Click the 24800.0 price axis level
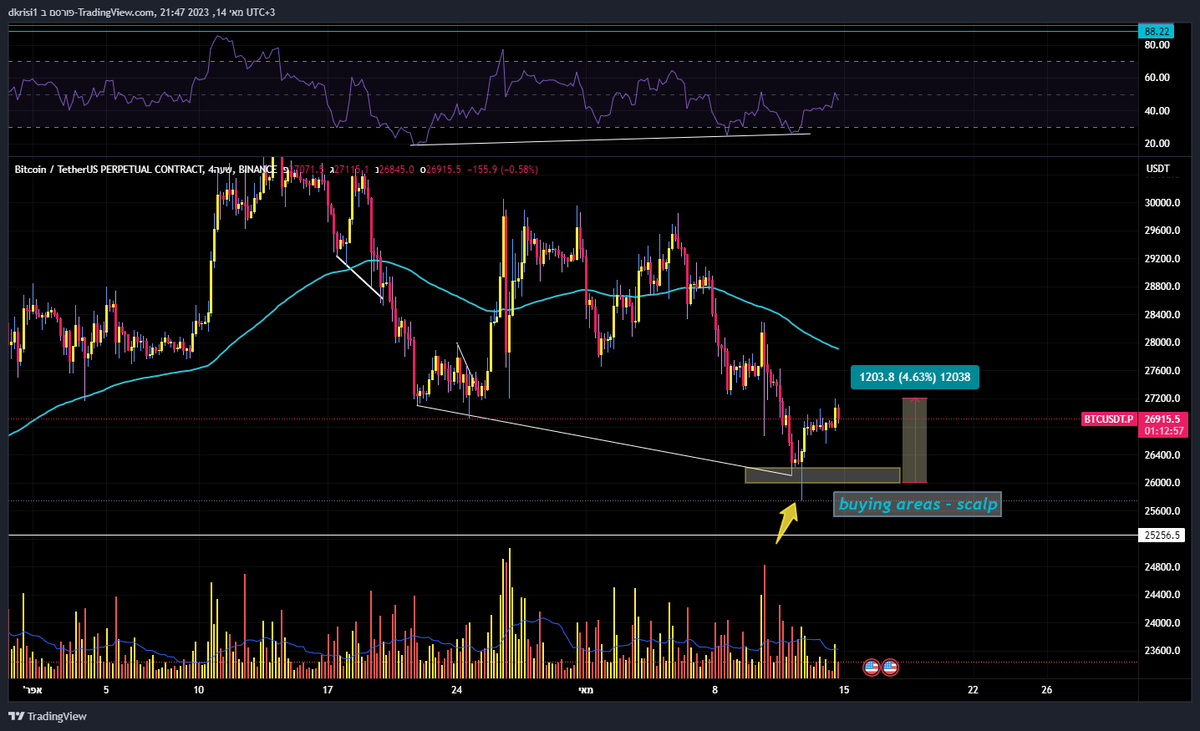This screenshot has width=1200, height=731. 1162,567
